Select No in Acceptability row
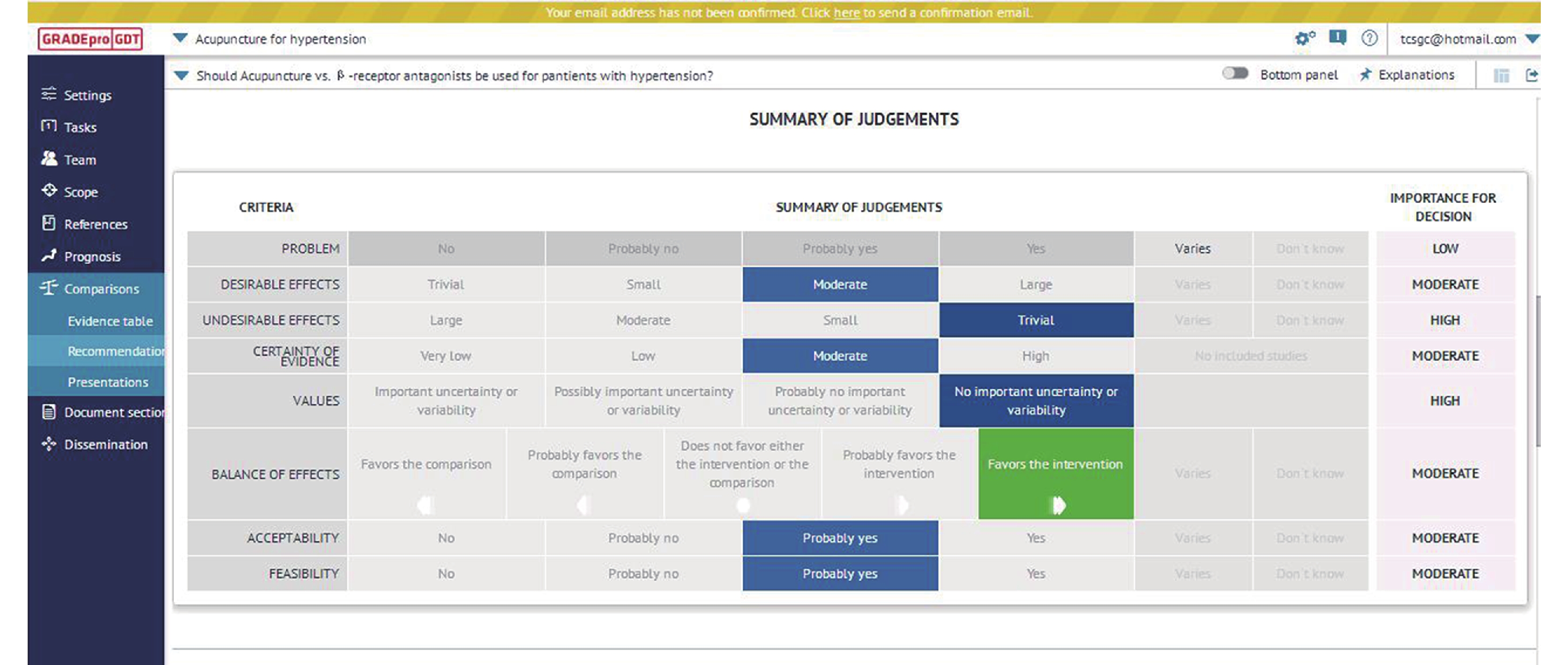The width and height of the screenshot is (1568, 665). [x=446, y=538]
